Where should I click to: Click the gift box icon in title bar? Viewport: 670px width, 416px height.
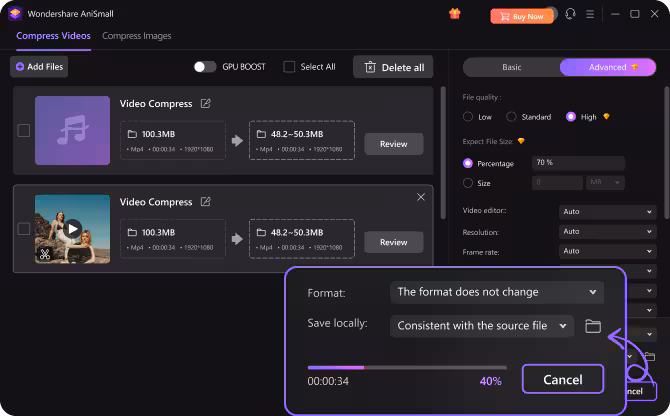(455, 14)
